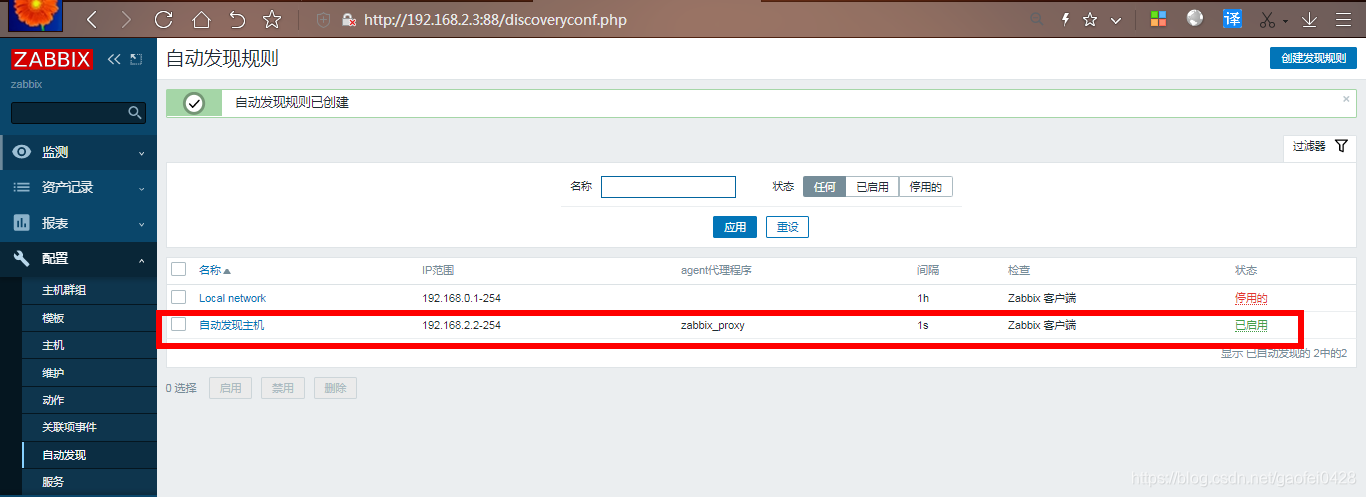Image resolution: width=1366 pixels, height=497 pixels.
Task: Open the browser hamburger menu
Action: pos(1345,19)
